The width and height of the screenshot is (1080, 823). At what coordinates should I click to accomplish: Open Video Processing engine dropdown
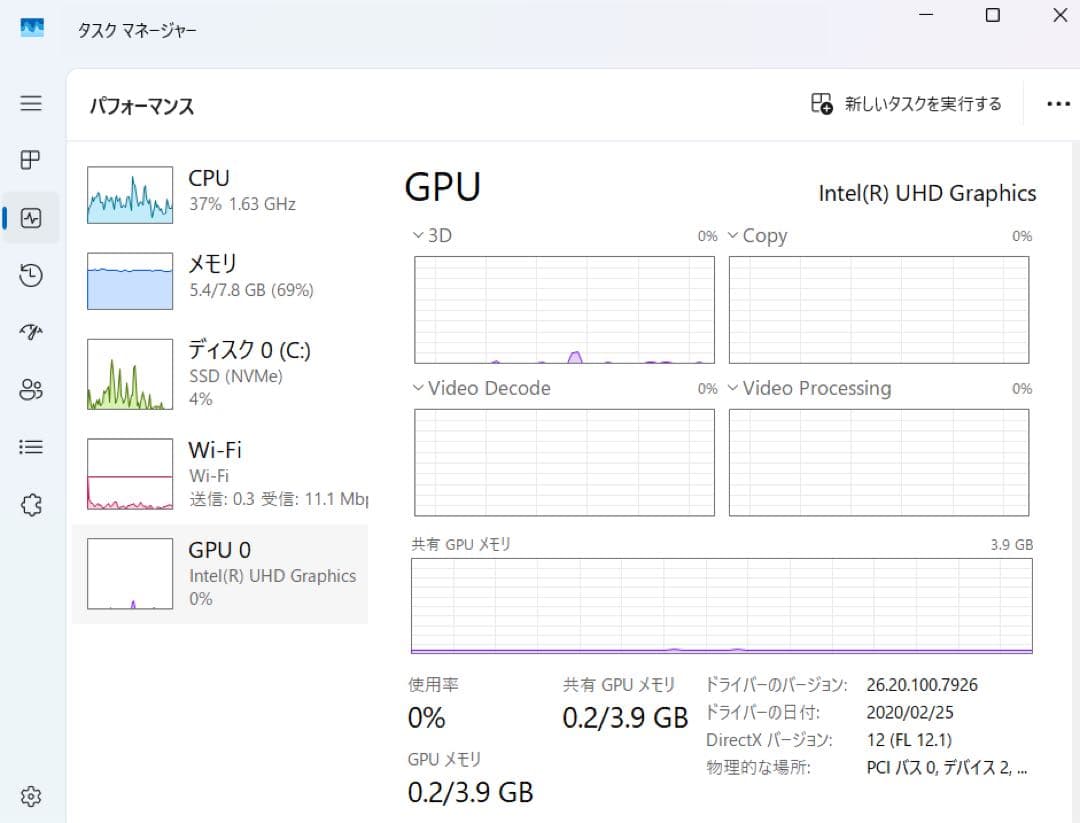(809, 388)
